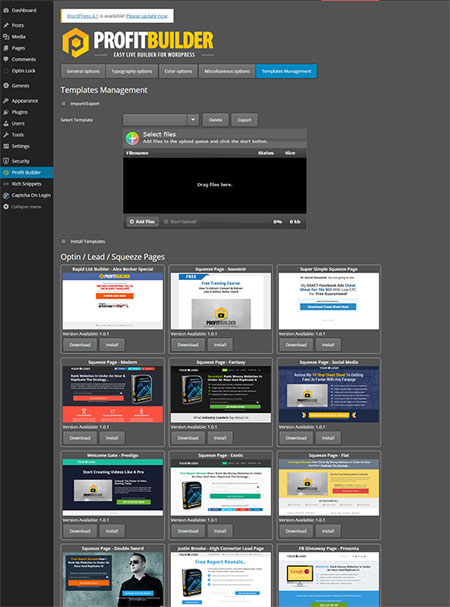450x607 pixels.
Task: Open the Squeeze Page - Social Media thumbnail
Action: click(329, 394)
